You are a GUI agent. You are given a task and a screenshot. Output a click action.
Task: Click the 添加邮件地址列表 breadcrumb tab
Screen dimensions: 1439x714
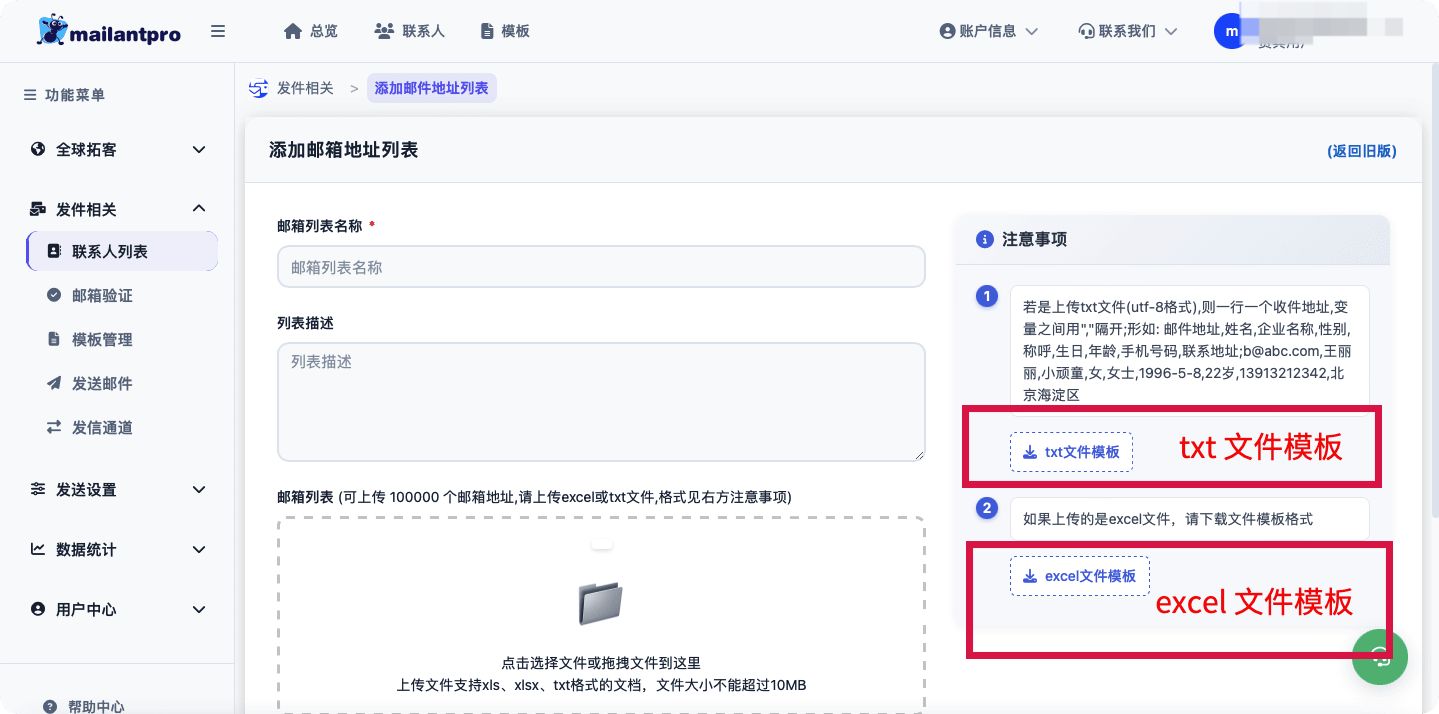(x=432, y=88)
